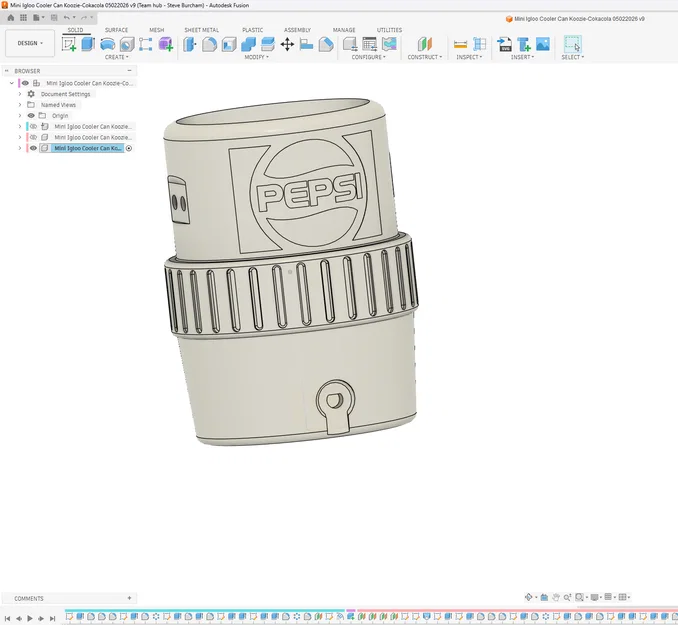Select the Revolve tool
Image resolution: width=678 pixels, height=625 pixels.
(x=107, y=44)
